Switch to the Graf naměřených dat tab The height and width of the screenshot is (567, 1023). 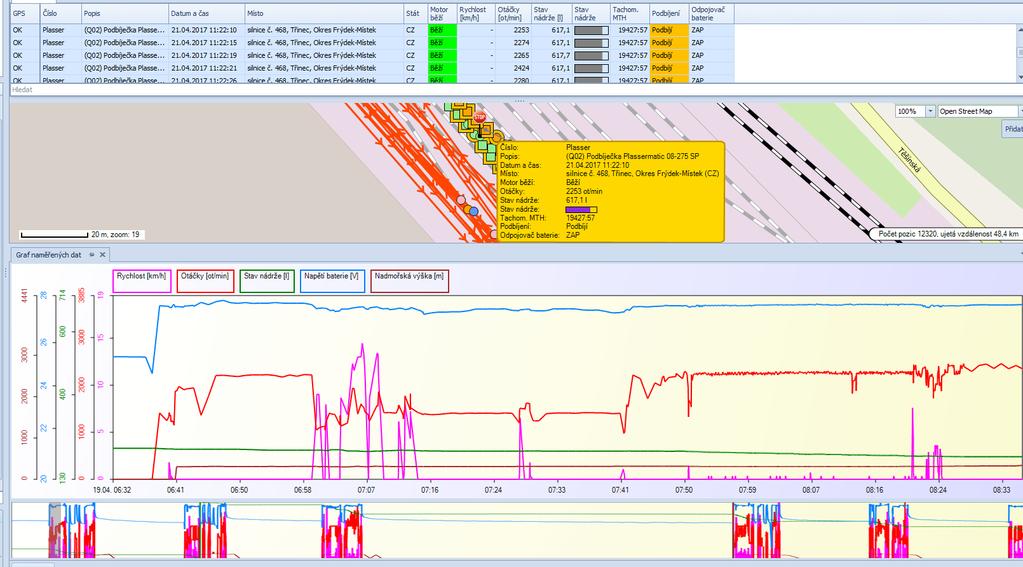[49, 254]
